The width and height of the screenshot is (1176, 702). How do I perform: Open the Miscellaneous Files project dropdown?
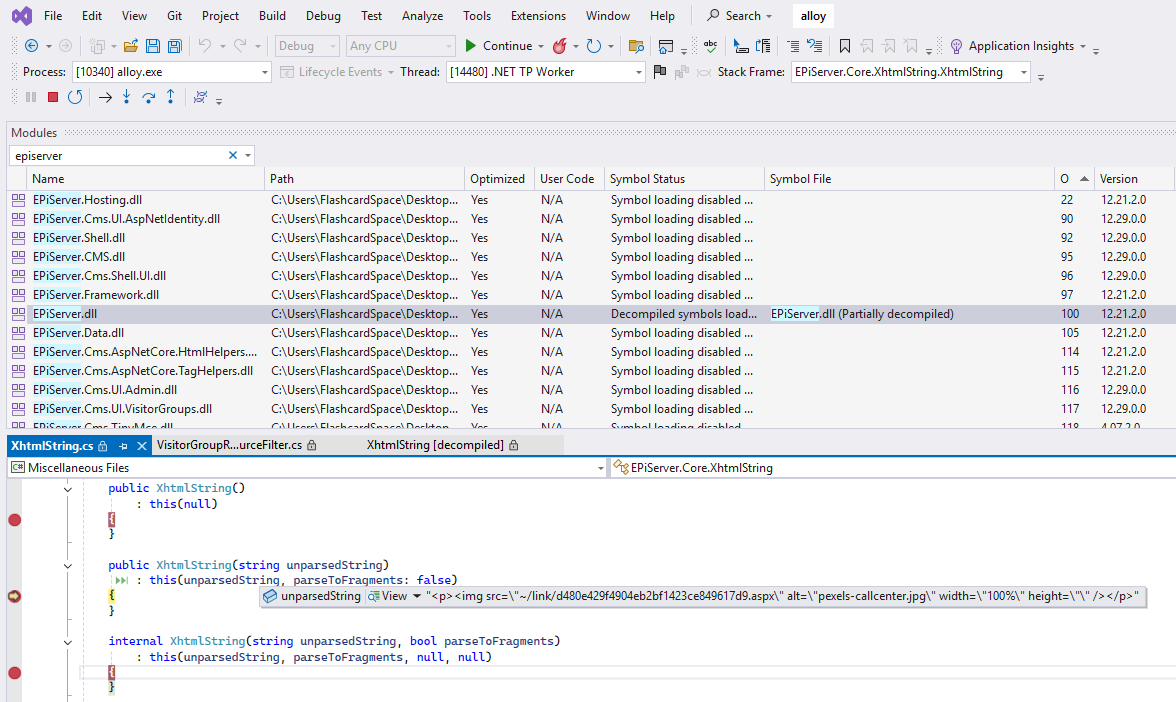601,468
